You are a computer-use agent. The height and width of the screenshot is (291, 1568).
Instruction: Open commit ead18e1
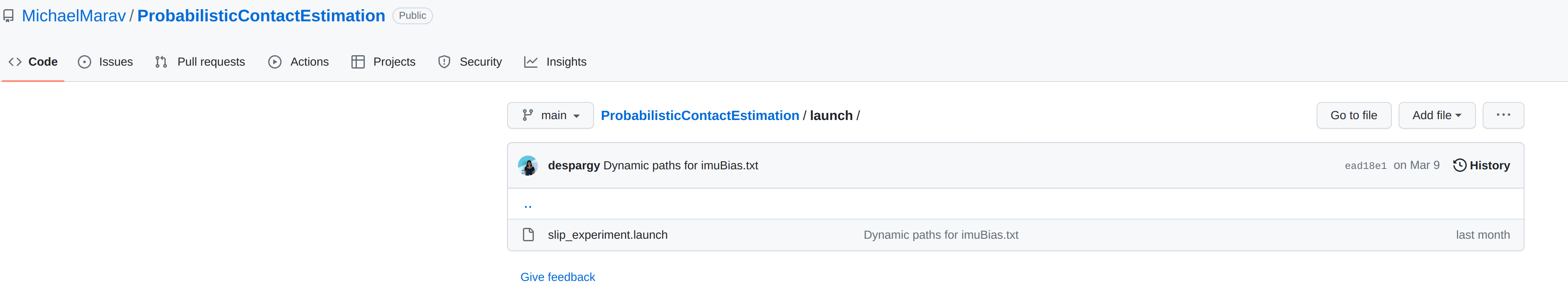click(x=1365, y=165)
